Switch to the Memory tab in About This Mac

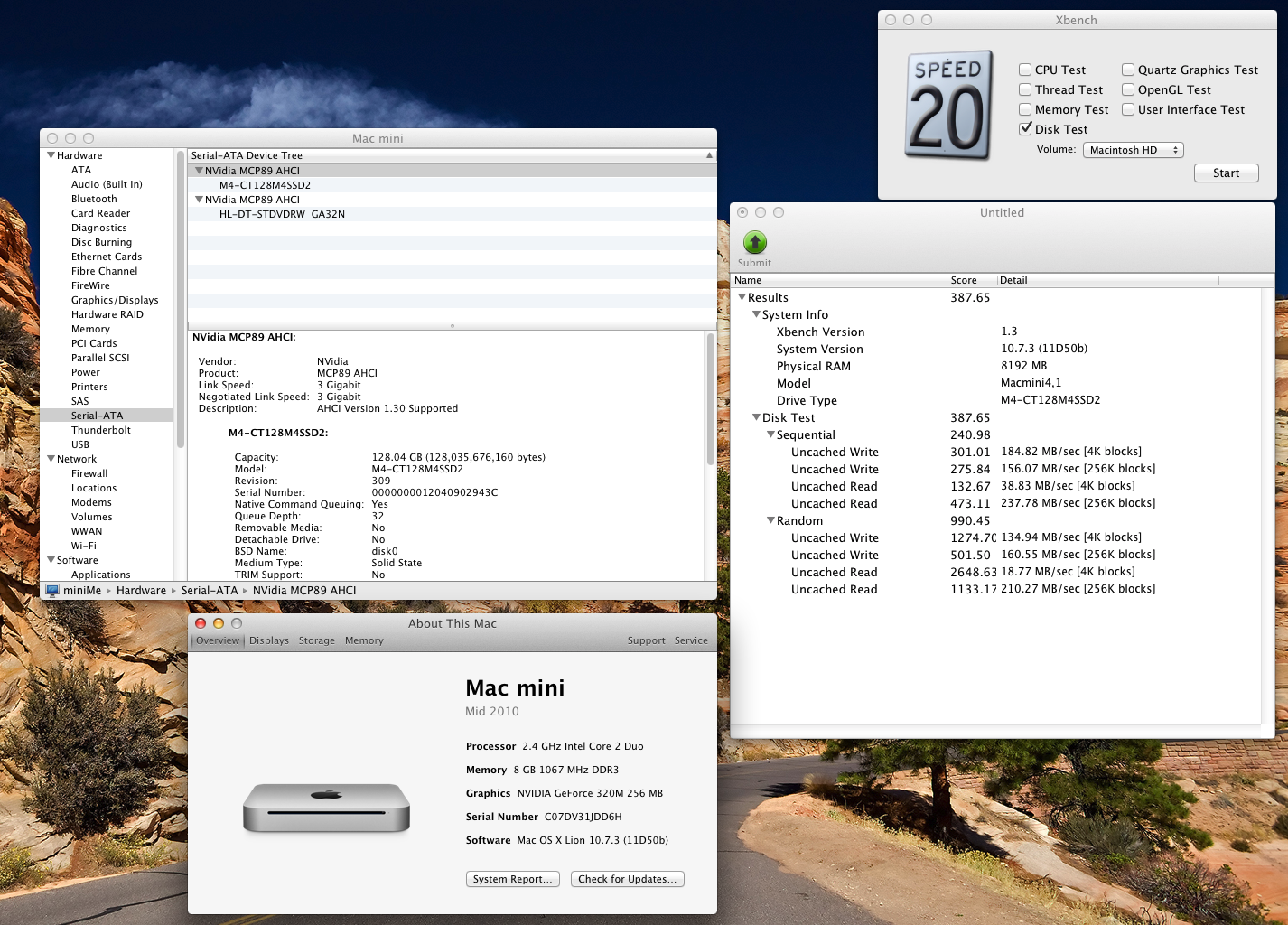[364, 640]
